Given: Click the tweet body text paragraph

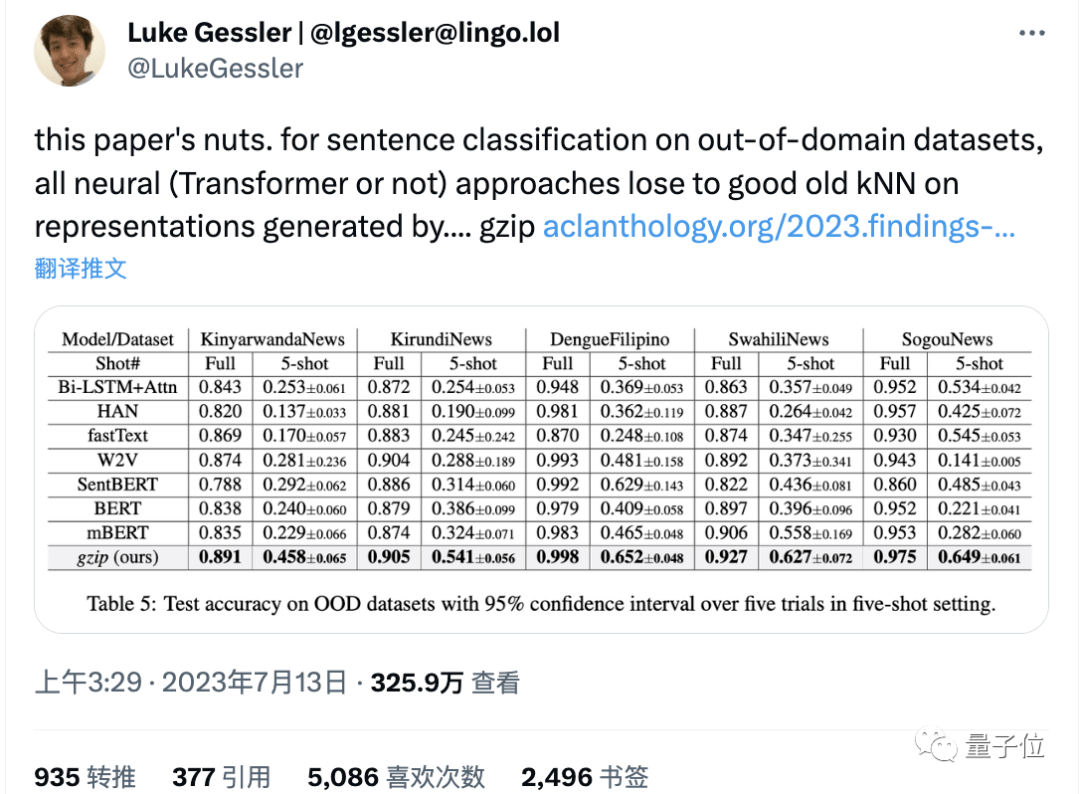Looking at the screenshot, I should tap(539, 183).
